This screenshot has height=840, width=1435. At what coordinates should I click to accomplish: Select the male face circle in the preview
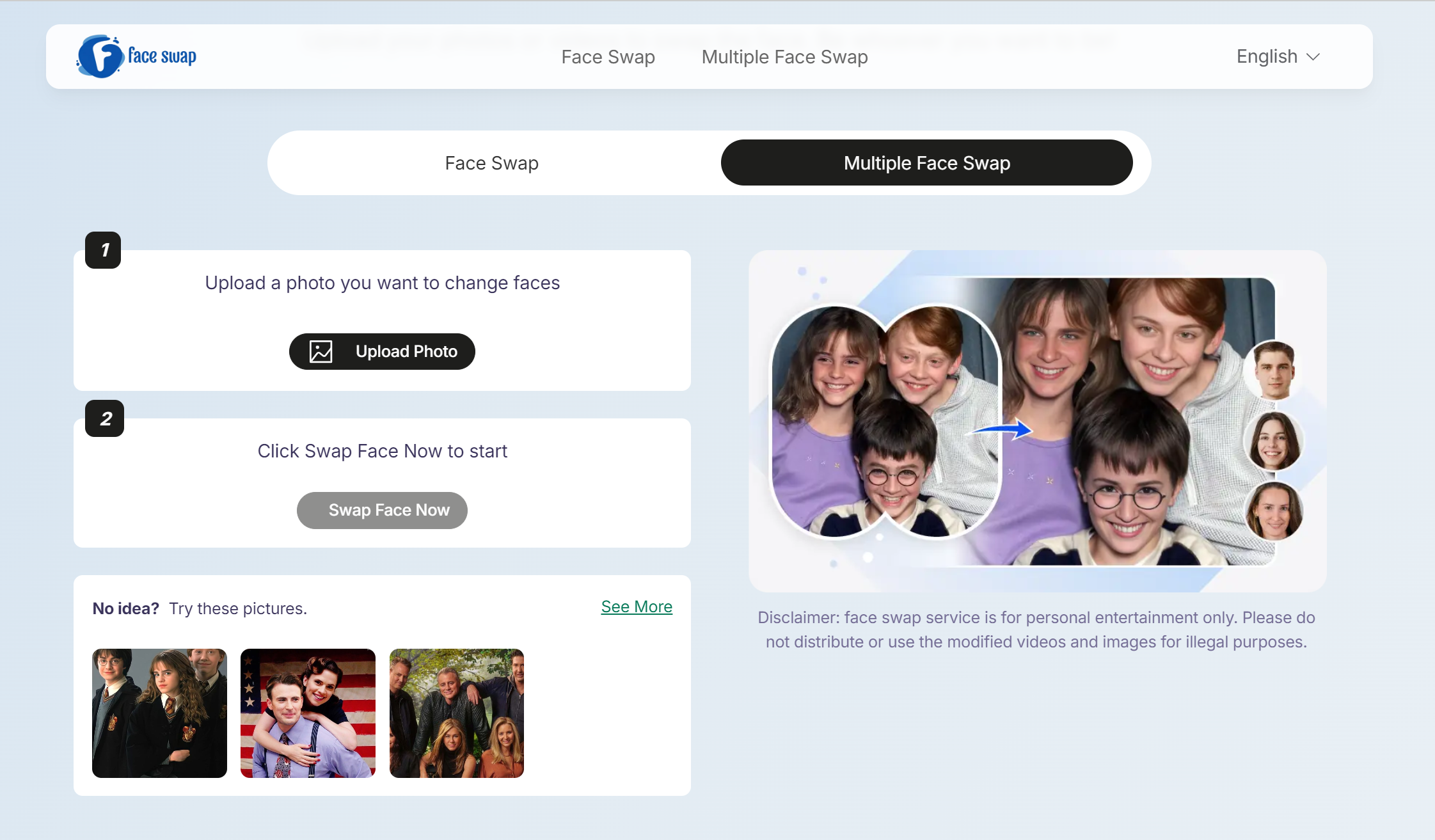[x=1274, y=370]
